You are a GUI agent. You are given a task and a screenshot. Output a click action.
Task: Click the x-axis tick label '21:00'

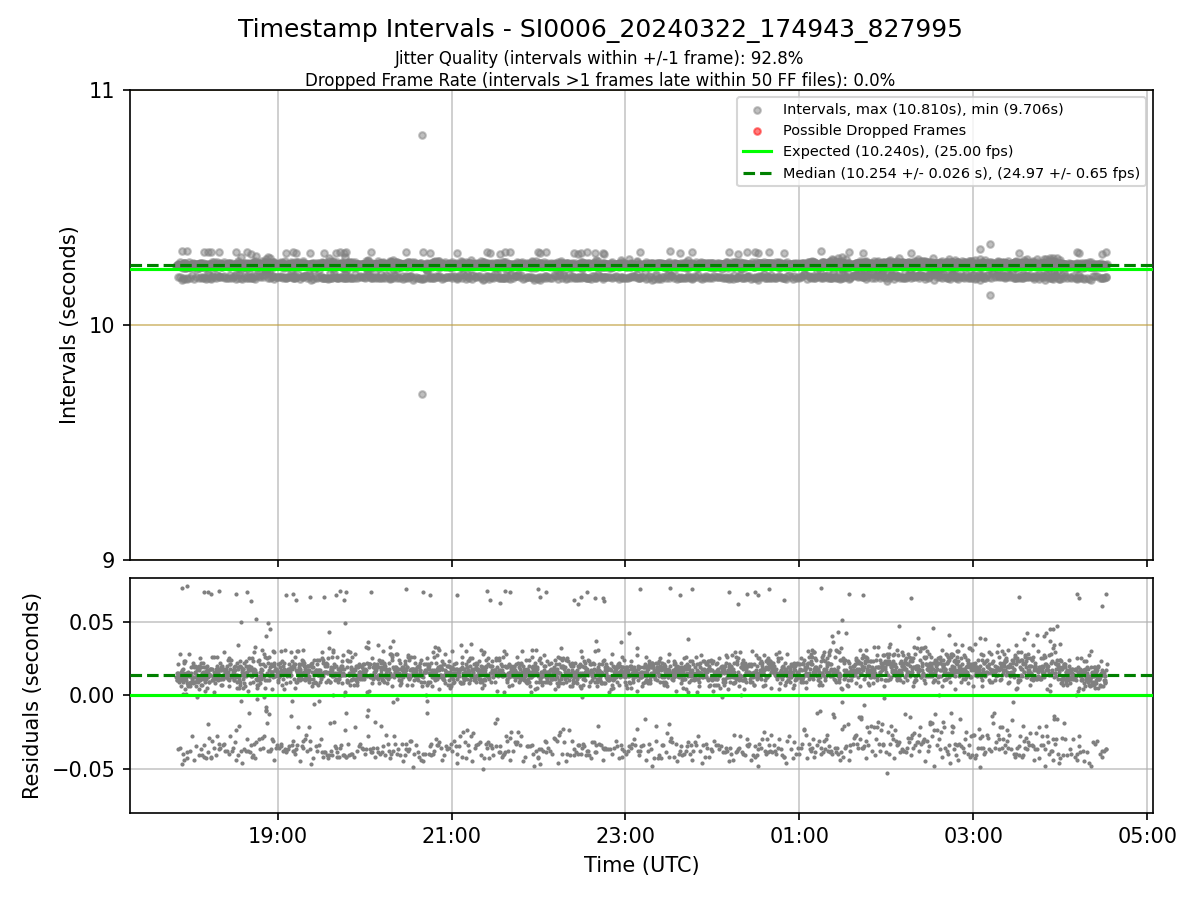click(451, 834)
